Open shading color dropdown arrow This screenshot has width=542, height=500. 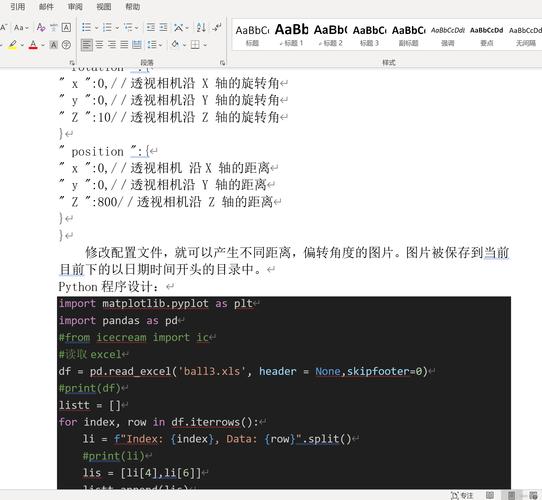tap(184, 45)
